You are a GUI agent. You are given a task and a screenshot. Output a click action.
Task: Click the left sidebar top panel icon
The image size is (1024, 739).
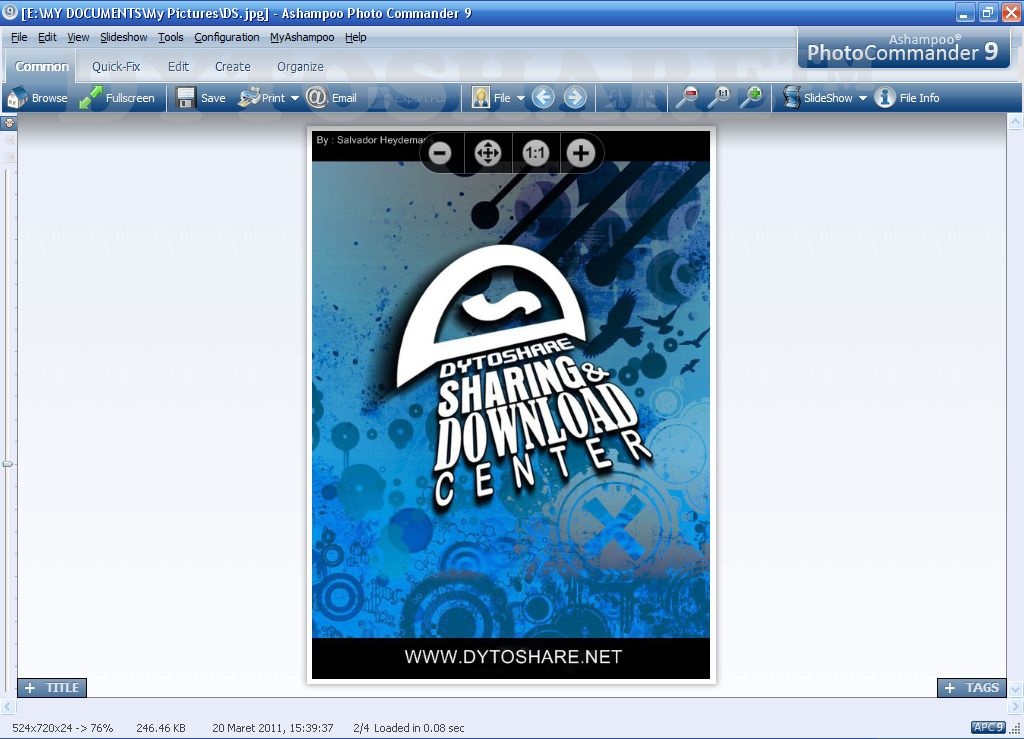9,123
